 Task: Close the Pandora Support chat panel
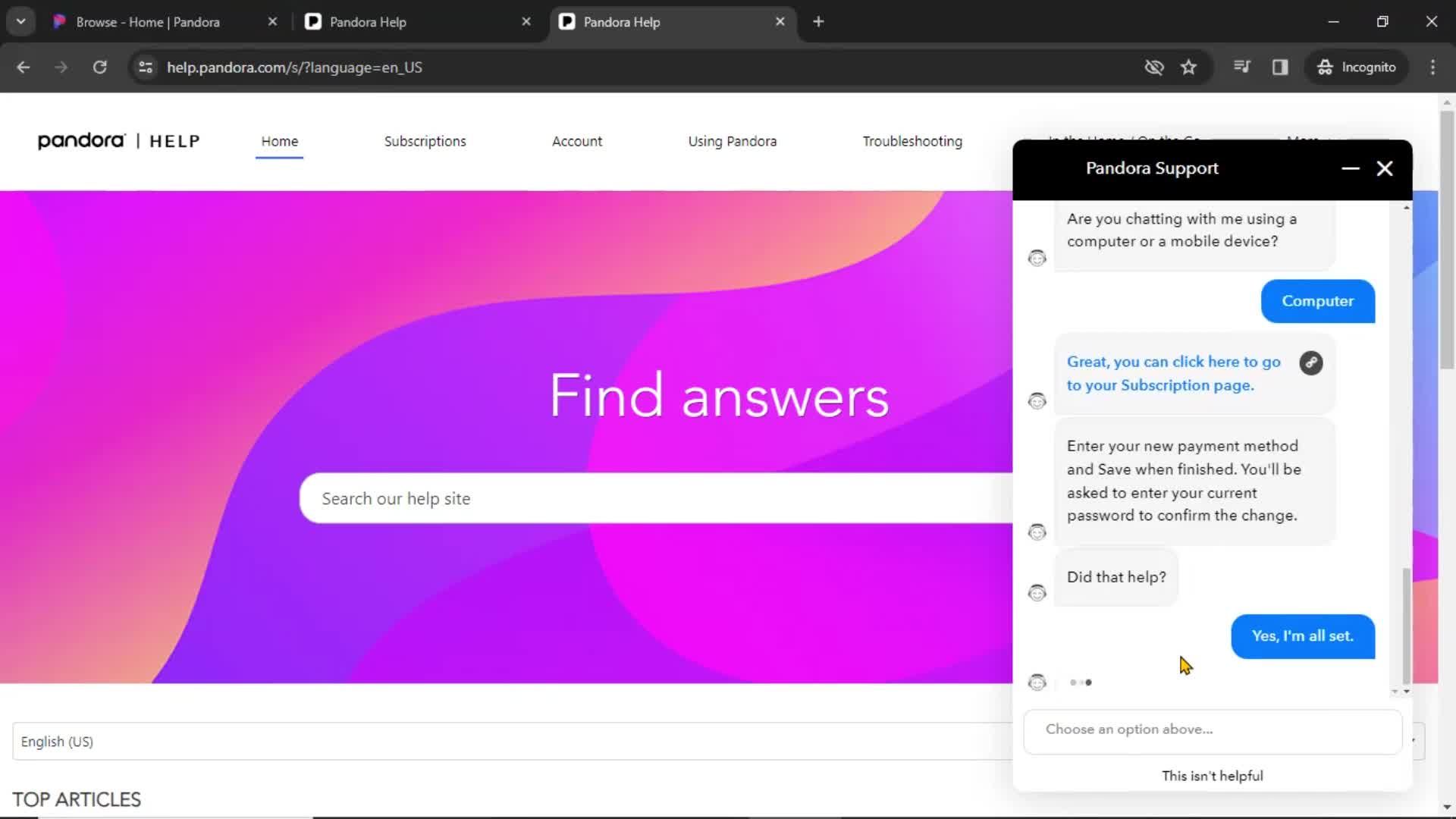click(1385, 168)
